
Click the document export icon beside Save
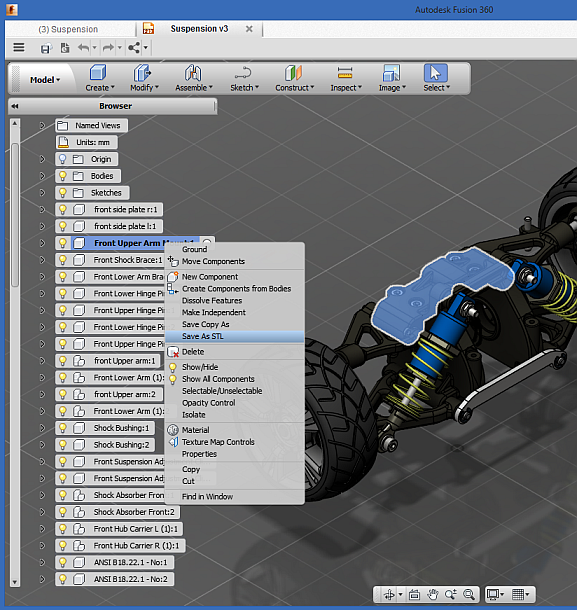tap(65, 48)
